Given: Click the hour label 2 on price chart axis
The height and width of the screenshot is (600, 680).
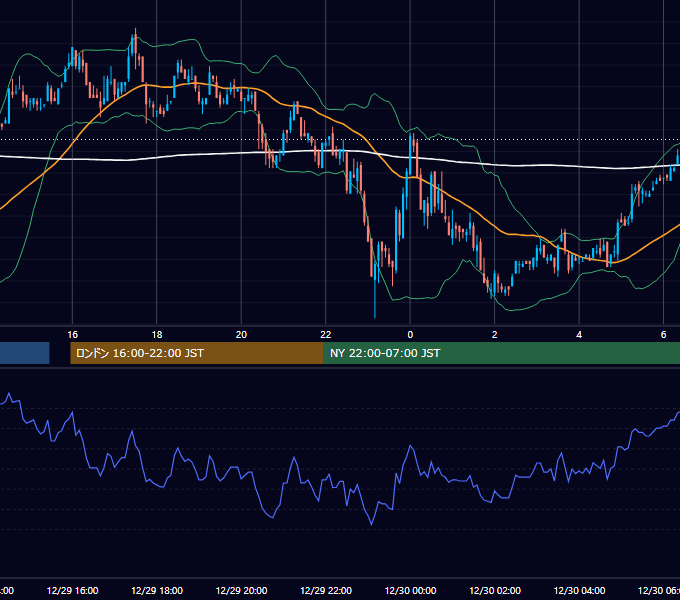Looking at the screenshot, I should coord(494,335).
